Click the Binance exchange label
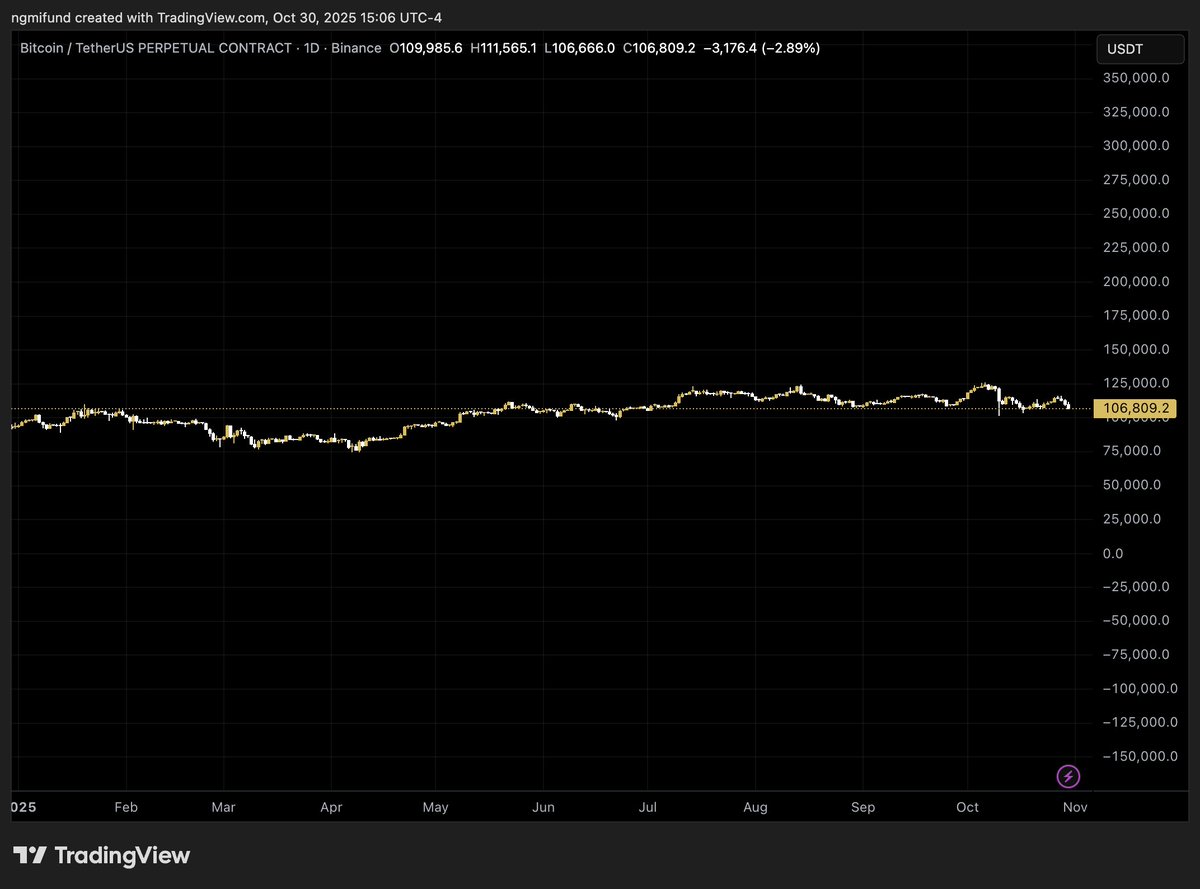1200x889 pixels. 358,48
